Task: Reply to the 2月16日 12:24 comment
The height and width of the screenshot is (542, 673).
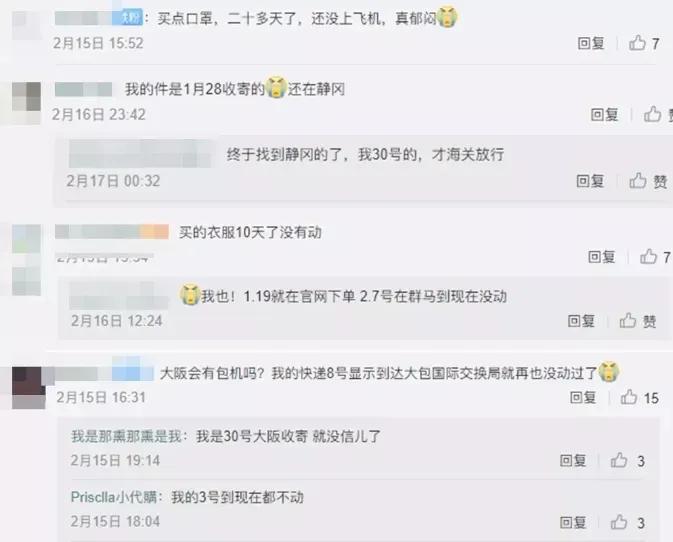Action: tap(581, 321)
